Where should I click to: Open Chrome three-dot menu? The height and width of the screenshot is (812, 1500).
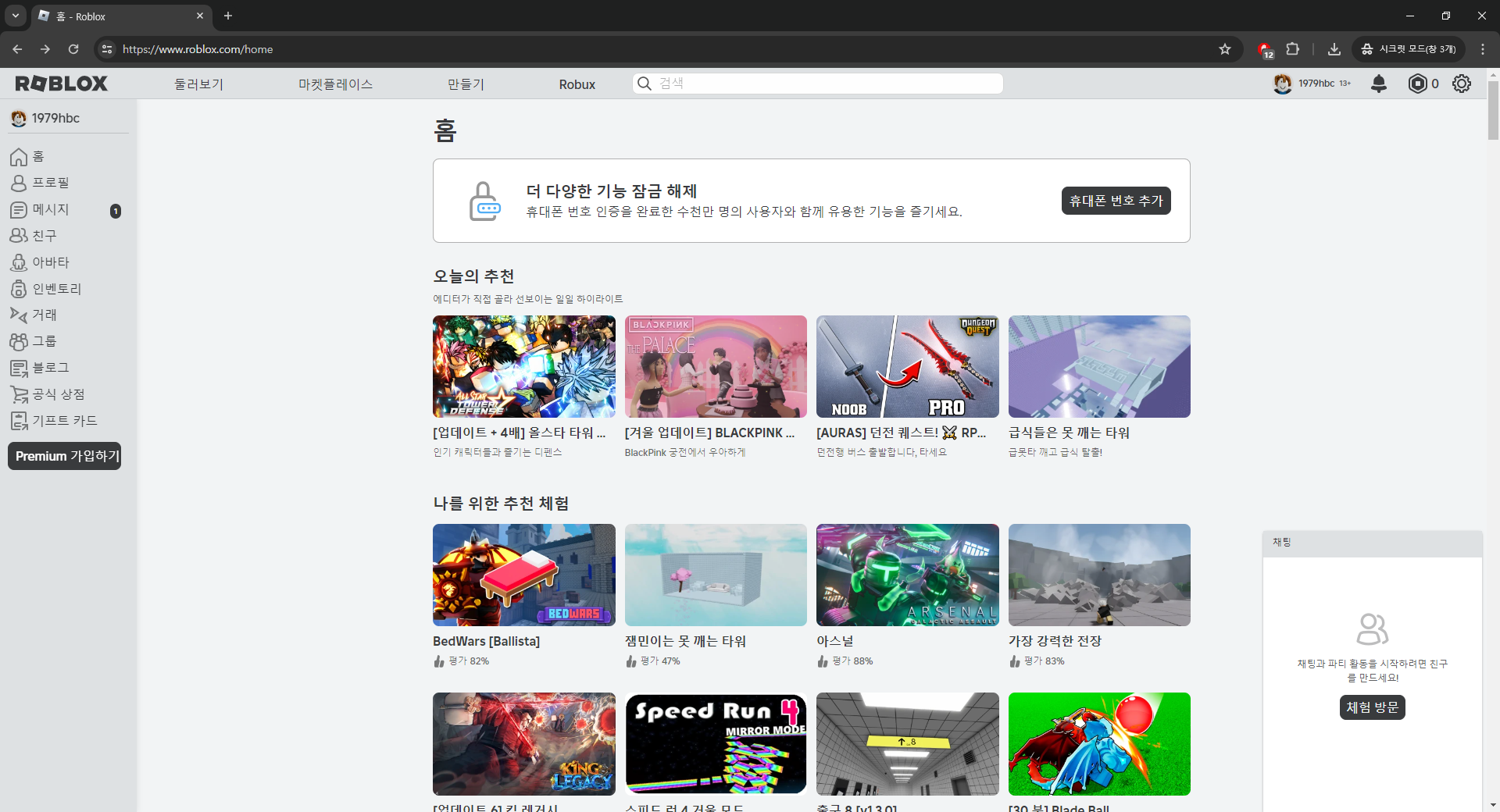pyautogui.click(x=1483, y=49)
